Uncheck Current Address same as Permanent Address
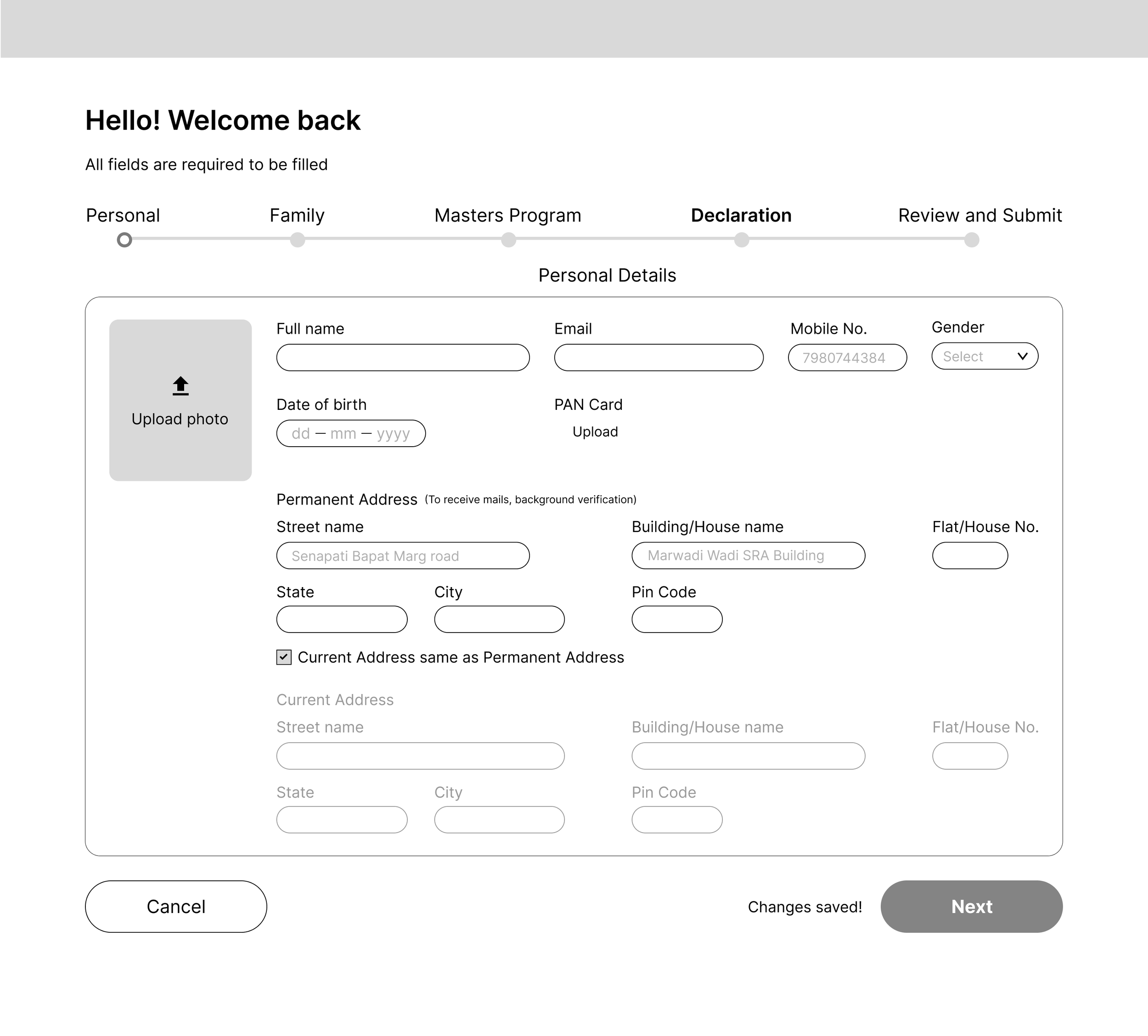 [284, 657]
